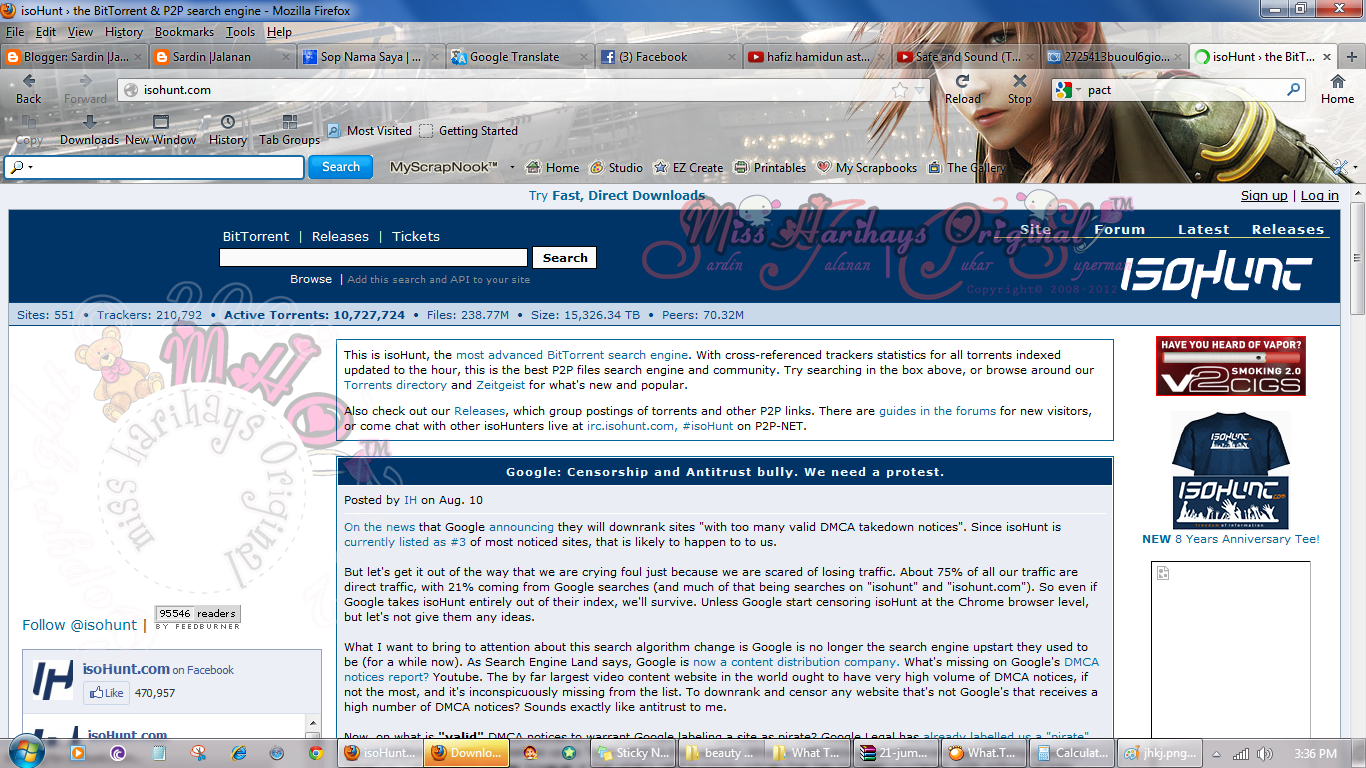Bookmark page with star icon in URL bar
Image resolution: width=1366 pixels, height=768 pixels.
point(900,90)
